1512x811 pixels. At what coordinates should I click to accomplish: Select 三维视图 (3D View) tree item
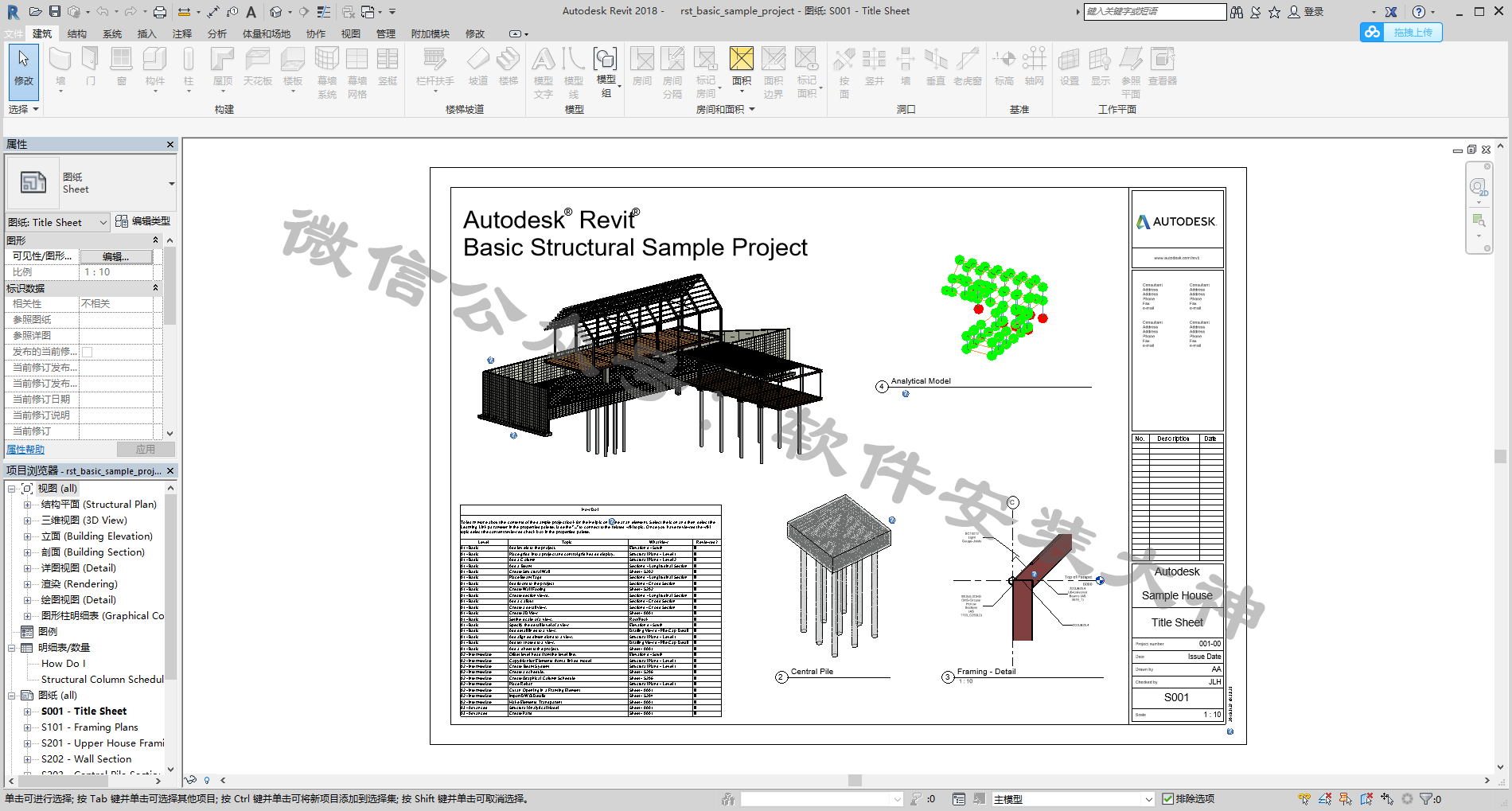coord(84,521)
